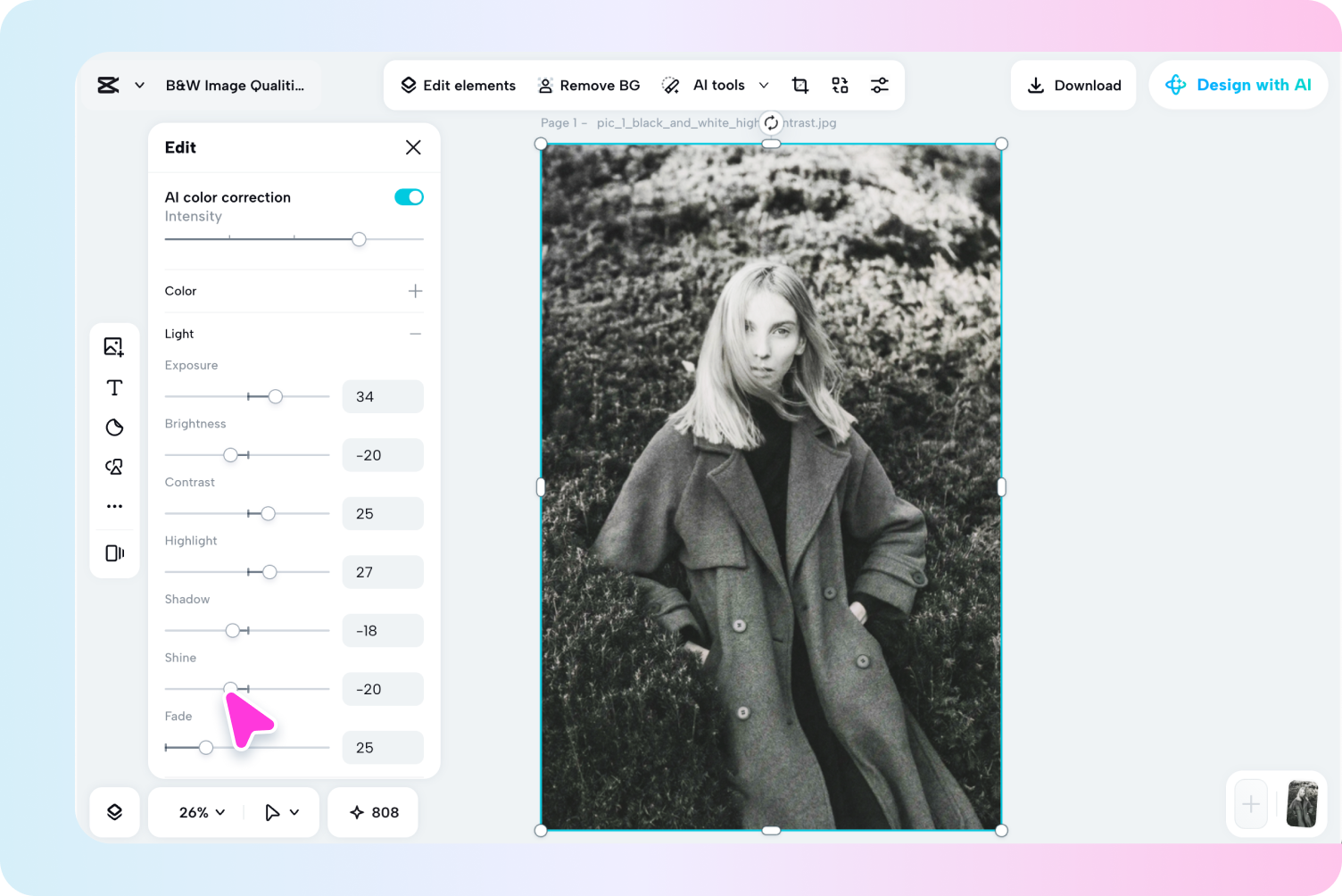Open the Stickers panel in sidebar
Screen dimensions: 1342x896
[114, 427]
